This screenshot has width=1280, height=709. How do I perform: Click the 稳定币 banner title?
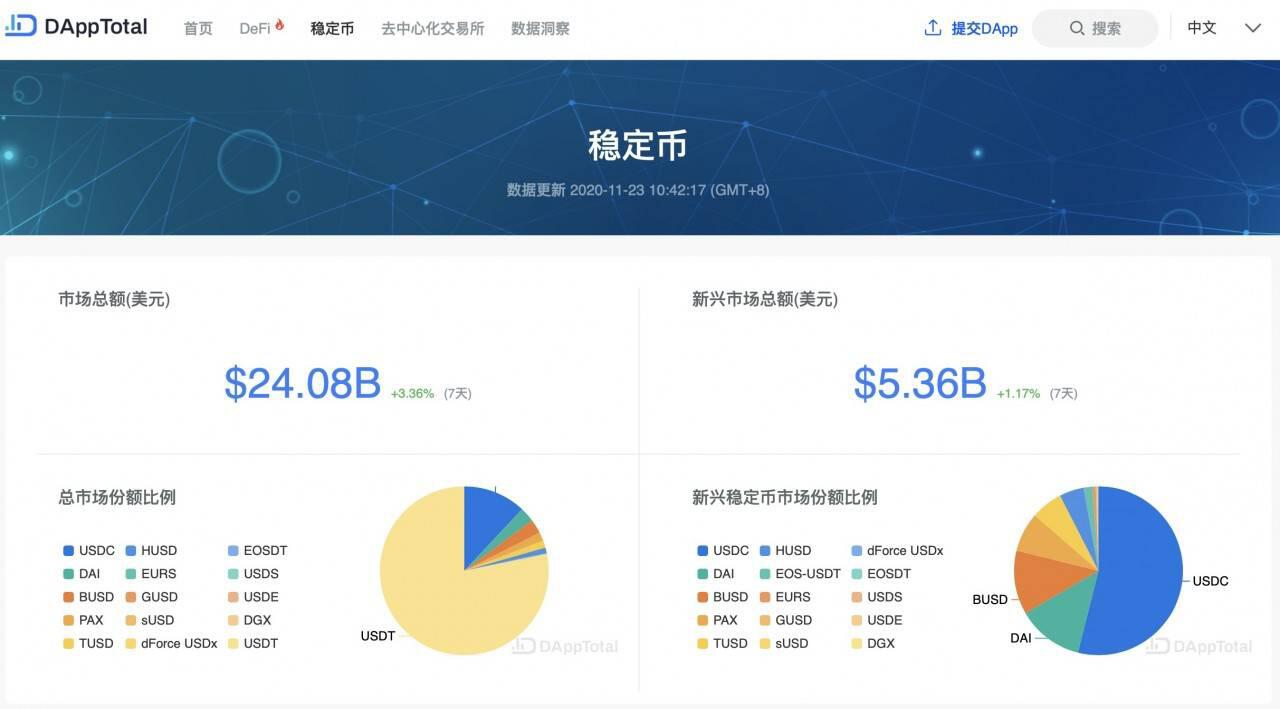pos(638,146)
